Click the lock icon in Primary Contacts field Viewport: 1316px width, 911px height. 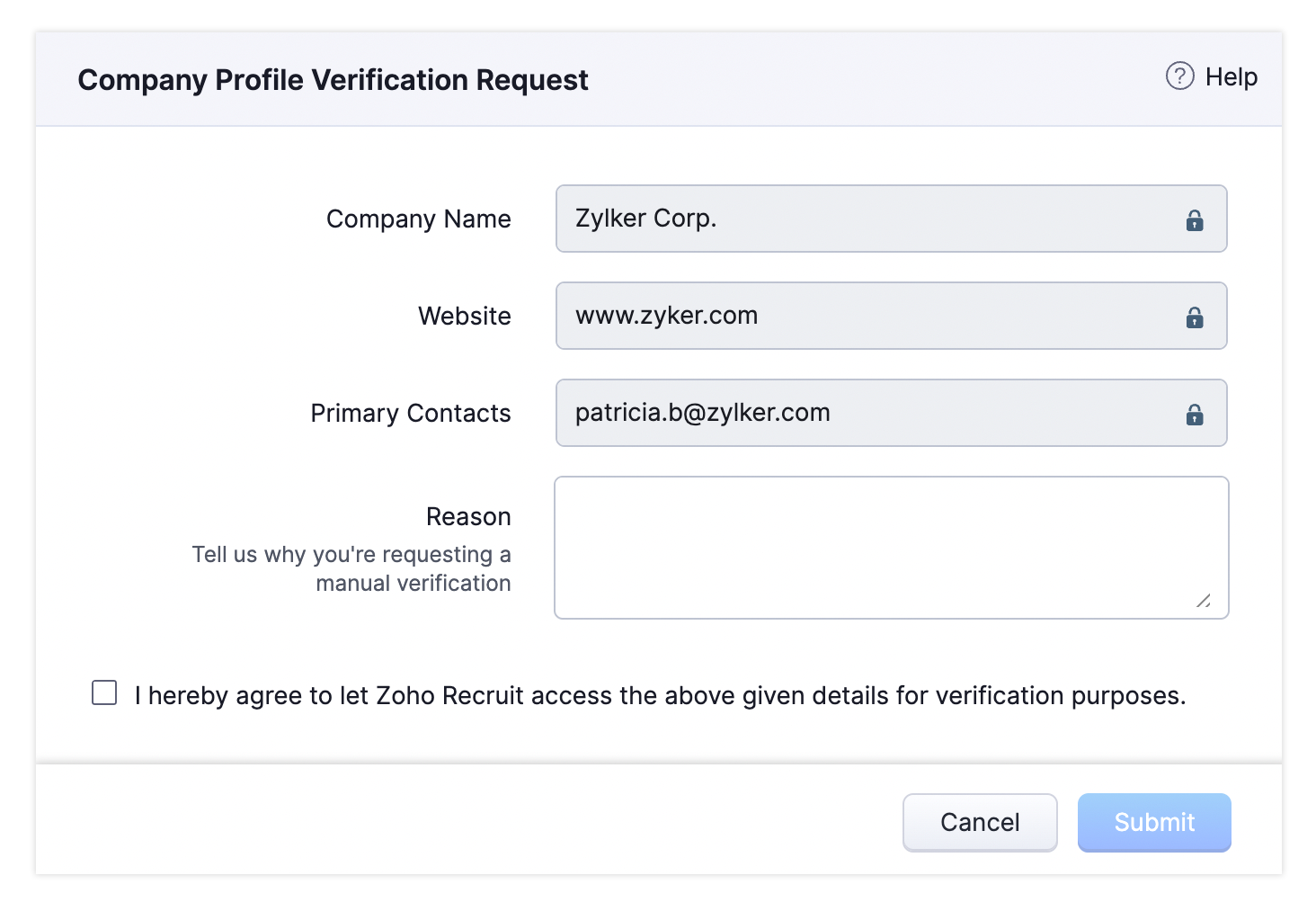1194,415
